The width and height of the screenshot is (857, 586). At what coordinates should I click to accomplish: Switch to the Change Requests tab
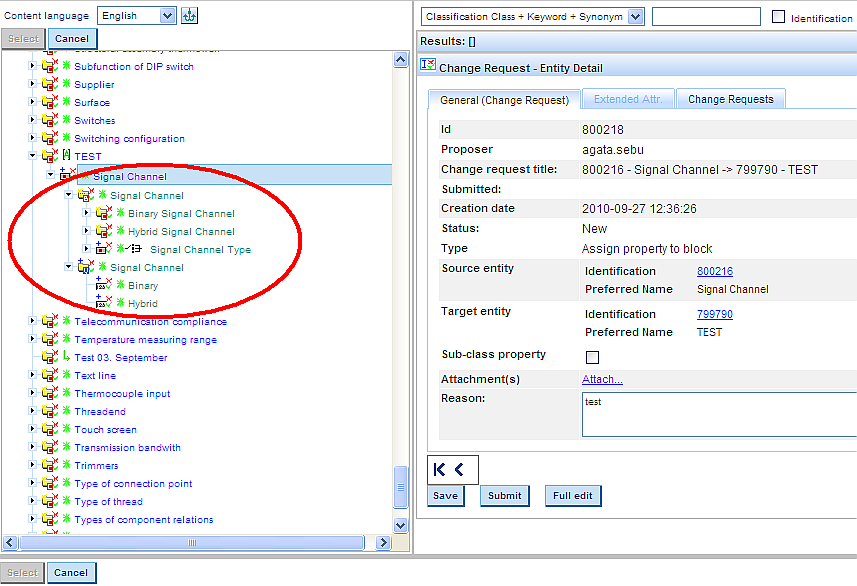click(x=730, y=99)
